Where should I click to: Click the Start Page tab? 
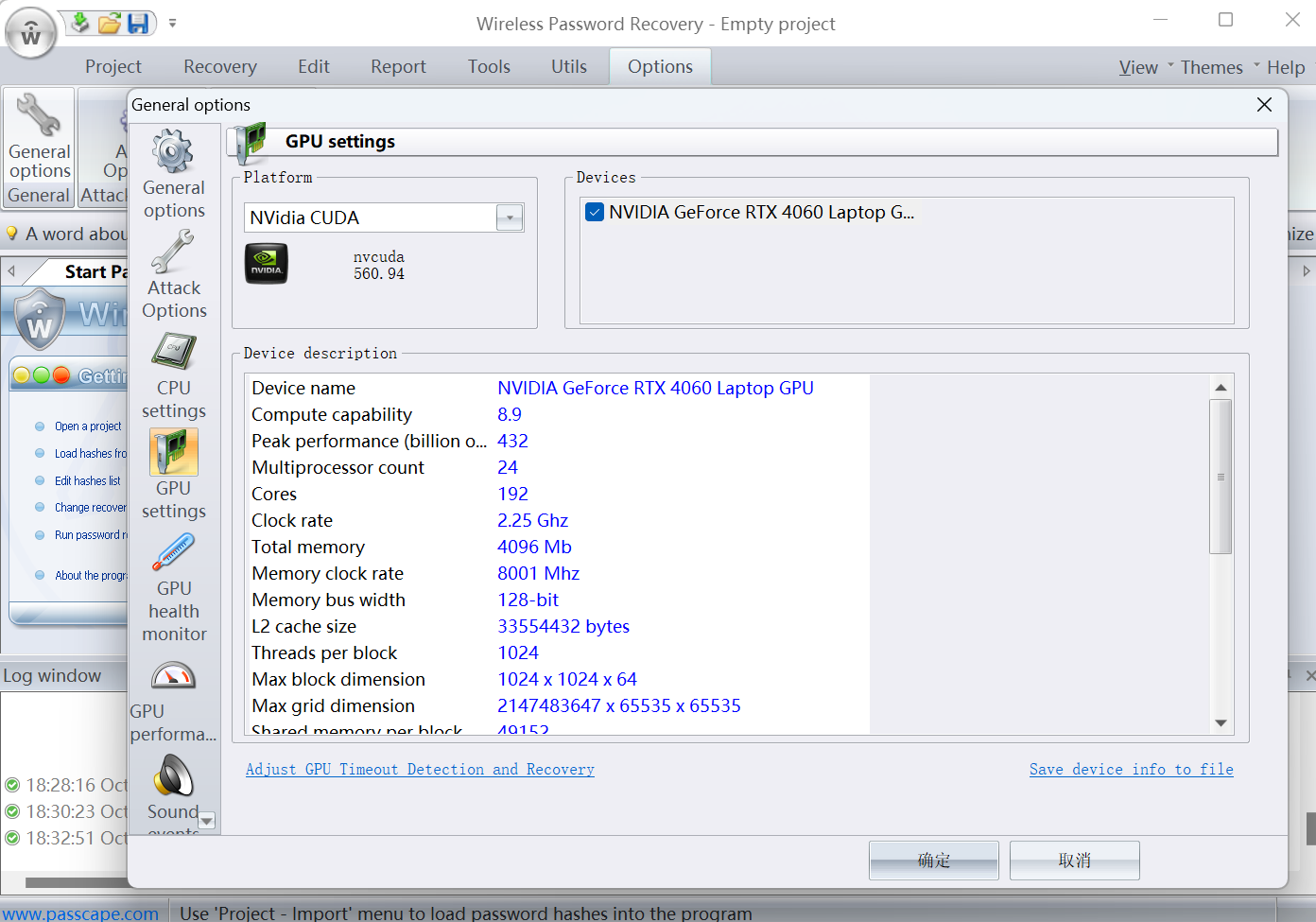(x=95, y=271)
